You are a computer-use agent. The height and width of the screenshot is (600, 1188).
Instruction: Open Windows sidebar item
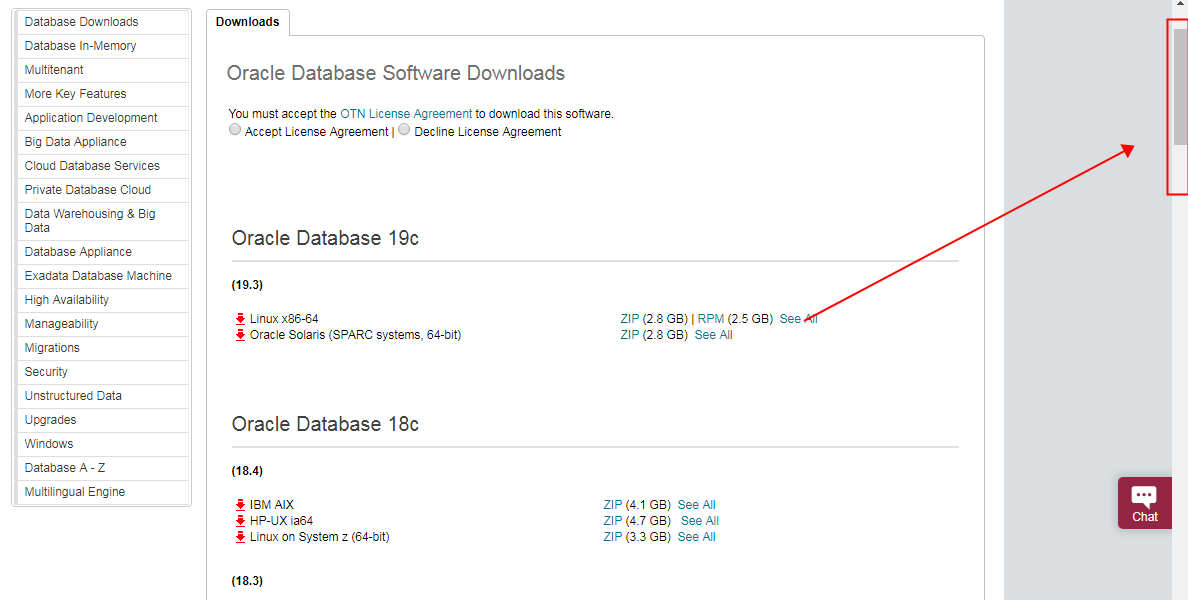click(x=103, y=444)
